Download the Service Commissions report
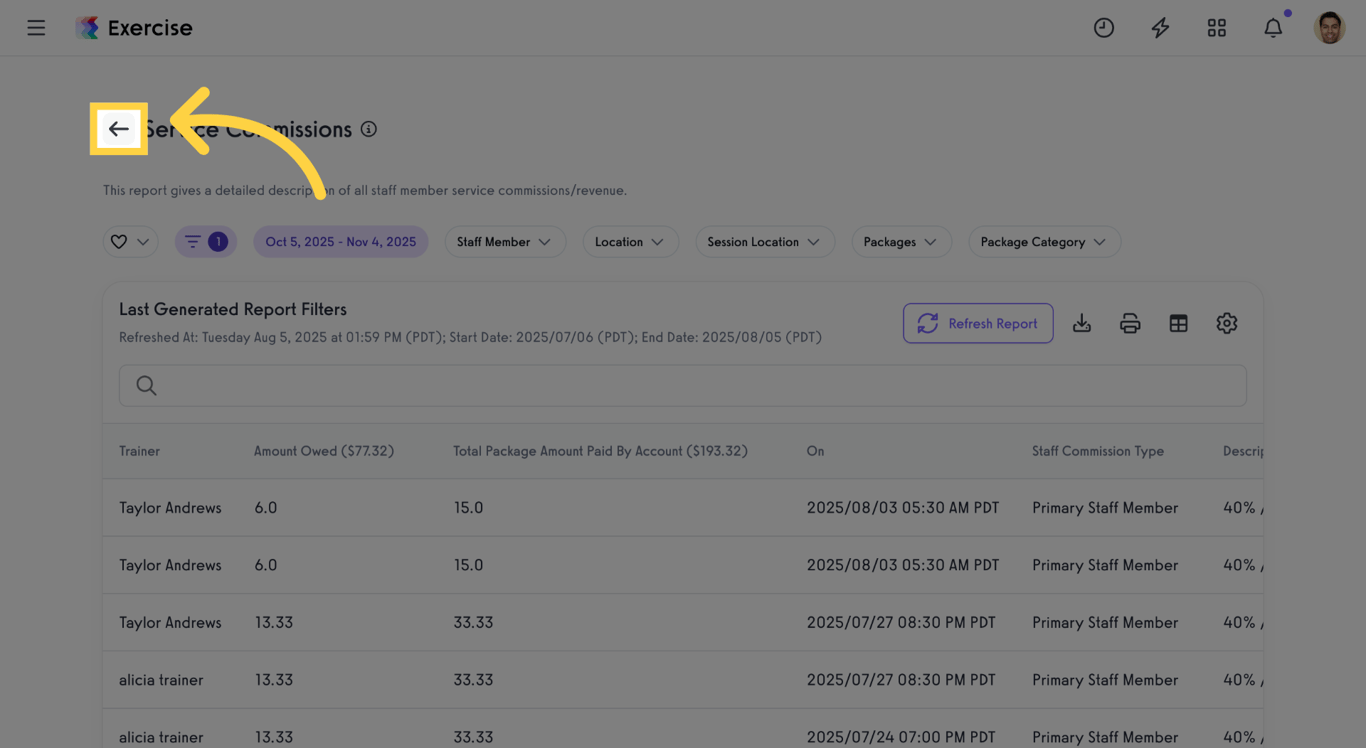 (1081, 323)
